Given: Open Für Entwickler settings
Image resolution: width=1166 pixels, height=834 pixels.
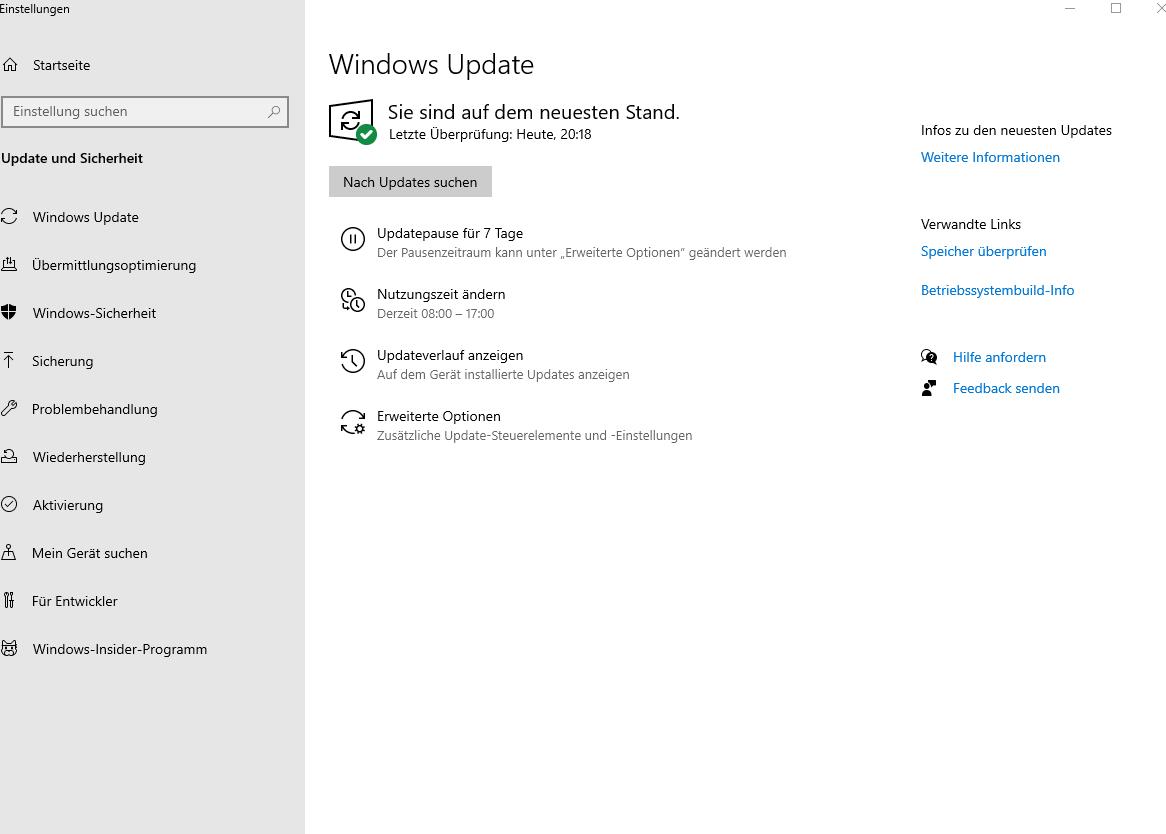Looking at the screenshot, I should coord(74,601).
